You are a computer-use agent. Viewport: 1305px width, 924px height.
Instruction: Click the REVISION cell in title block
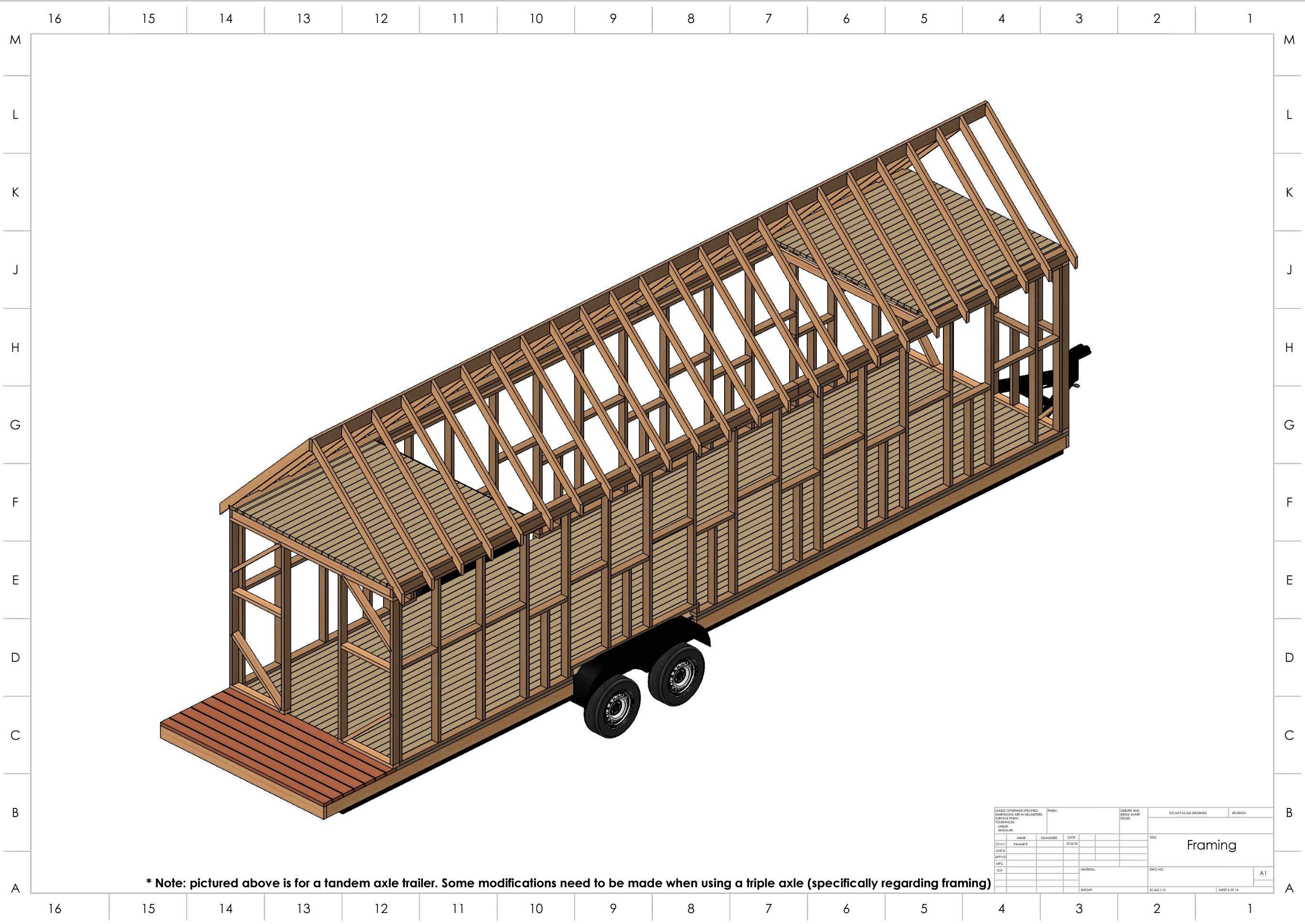(x=1239, y=813)
